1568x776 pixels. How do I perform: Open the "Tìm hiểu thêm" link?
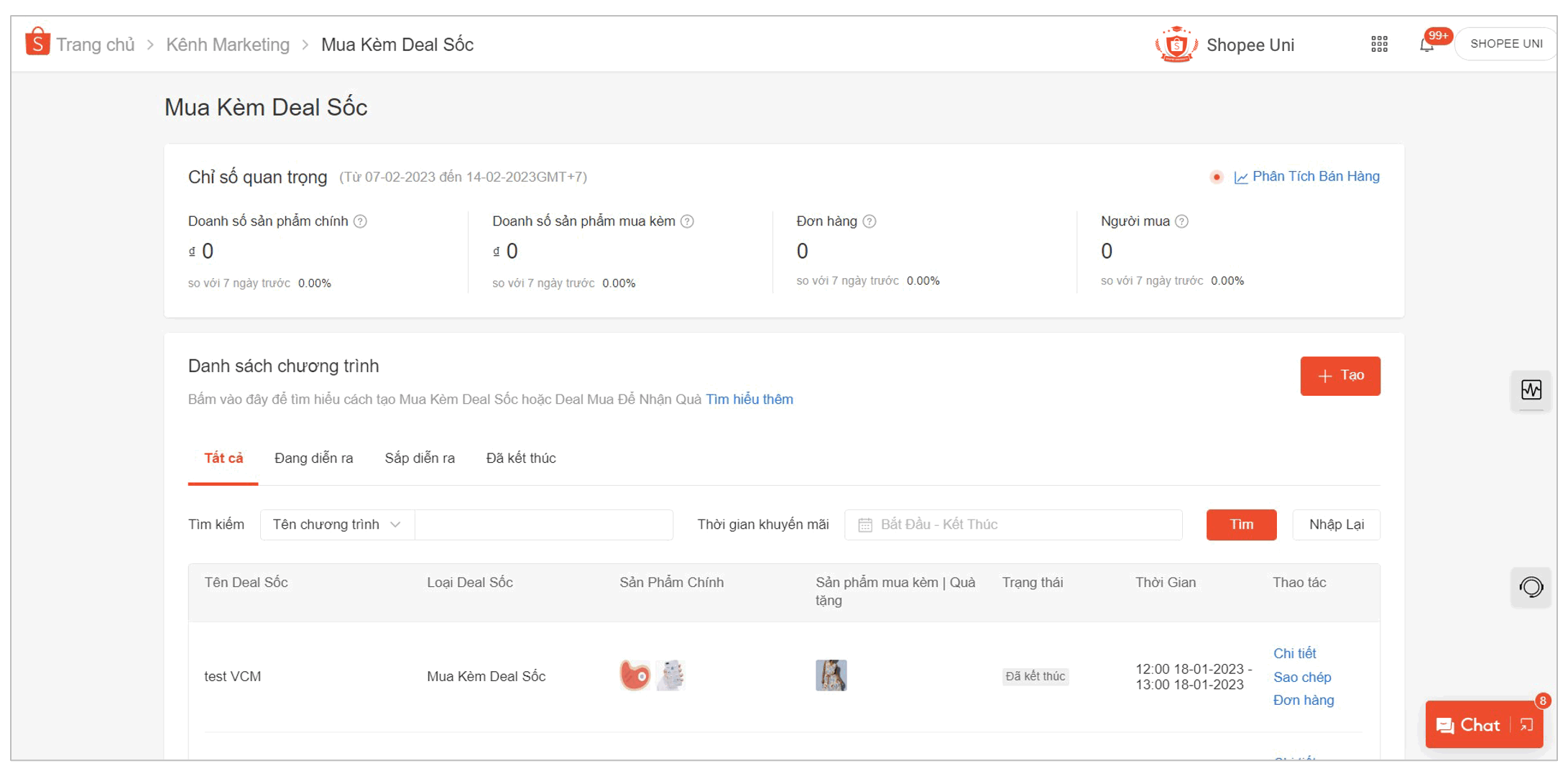750,399
